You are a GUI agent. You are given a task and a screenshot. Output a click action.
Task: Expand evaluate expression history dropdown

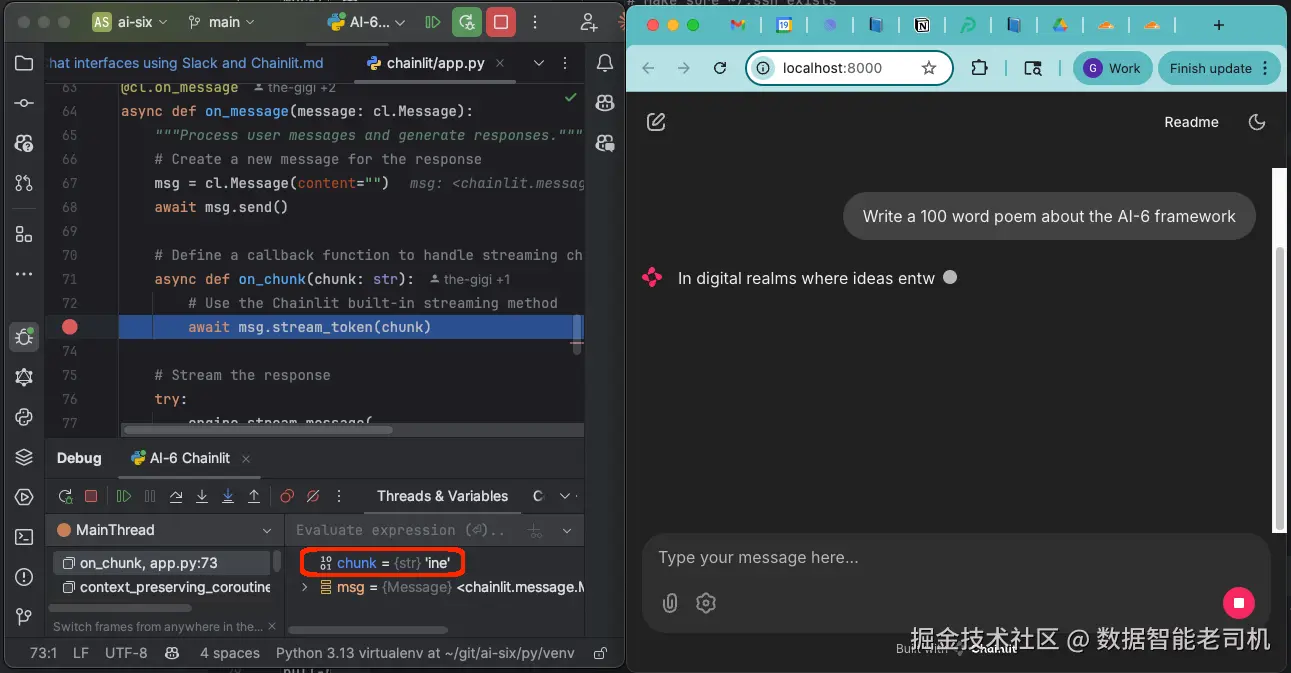(x=566, y=530)
